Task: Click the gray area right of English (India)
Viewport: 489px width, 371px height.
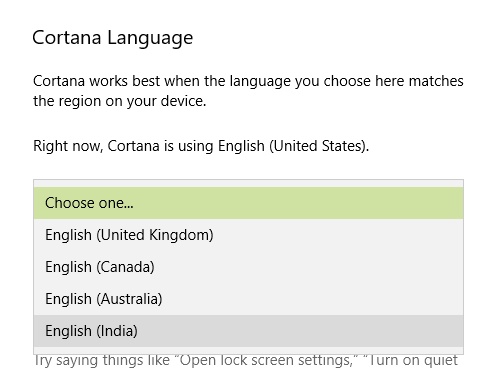Action: pos(300,331)
